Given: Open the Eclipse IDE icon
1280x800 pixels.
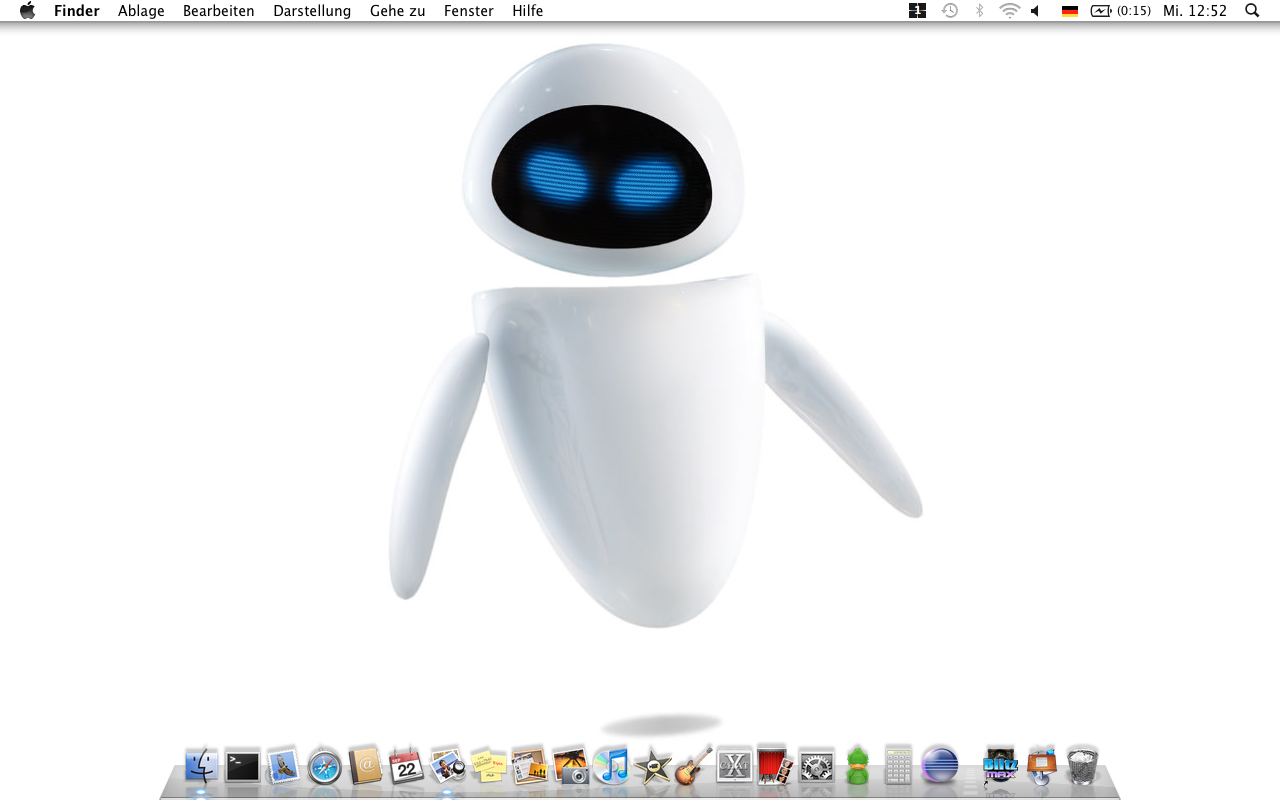Looking at the screenshot, I should pos(939,765).
